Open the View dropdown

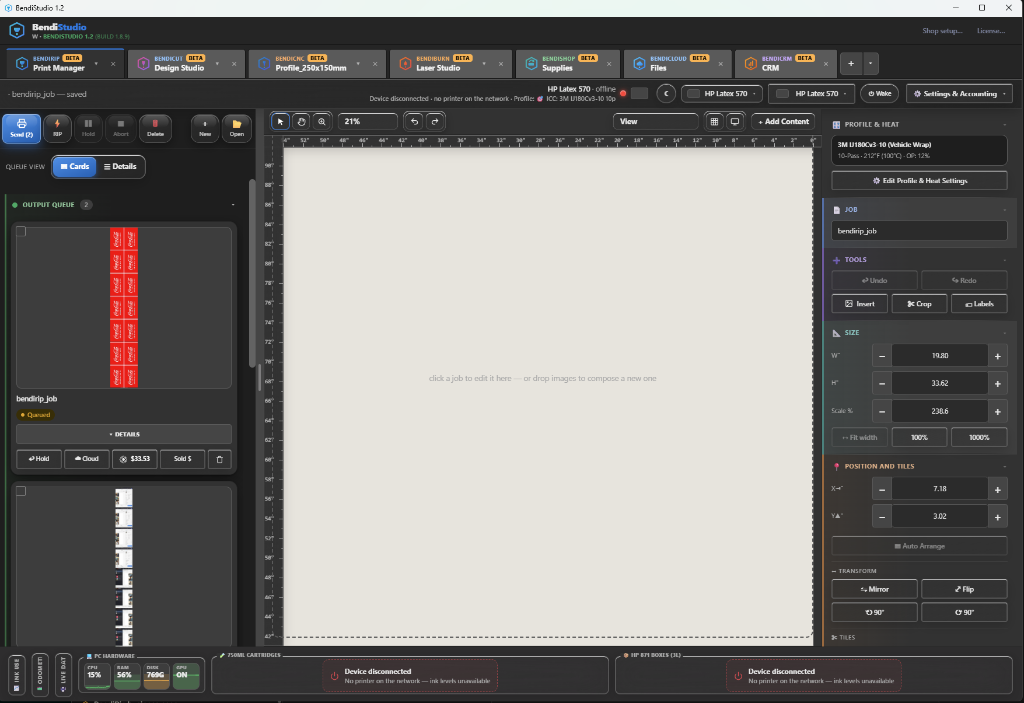coord(656,122)
